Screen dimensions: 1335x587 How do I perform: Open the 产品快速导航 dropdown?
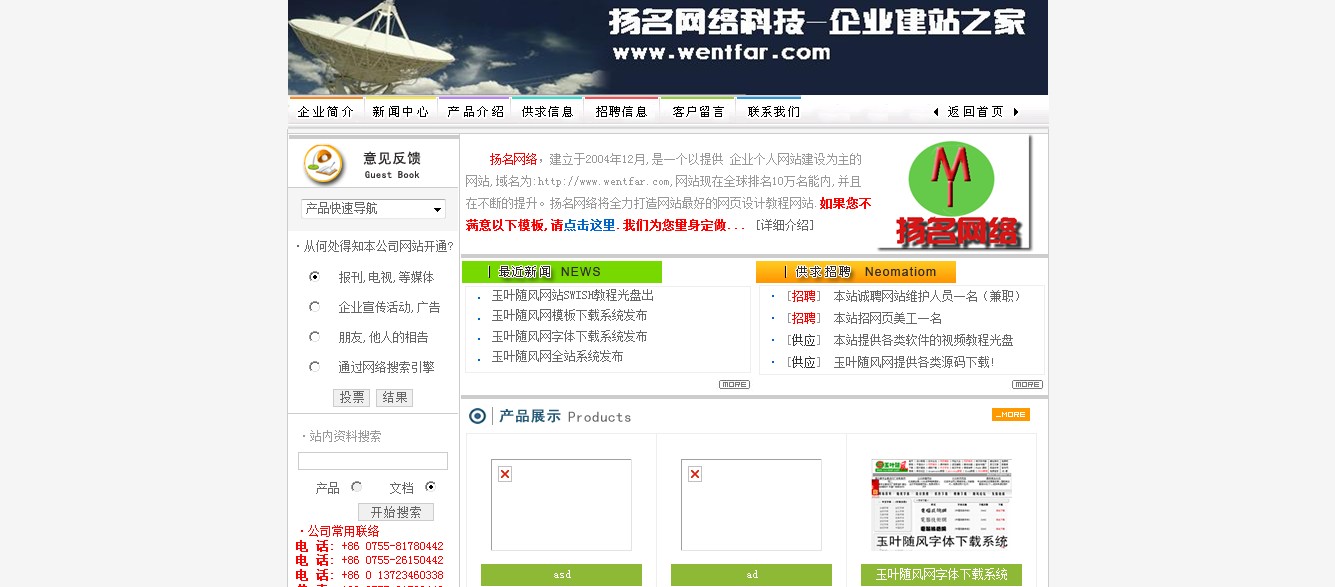point(373,209)
